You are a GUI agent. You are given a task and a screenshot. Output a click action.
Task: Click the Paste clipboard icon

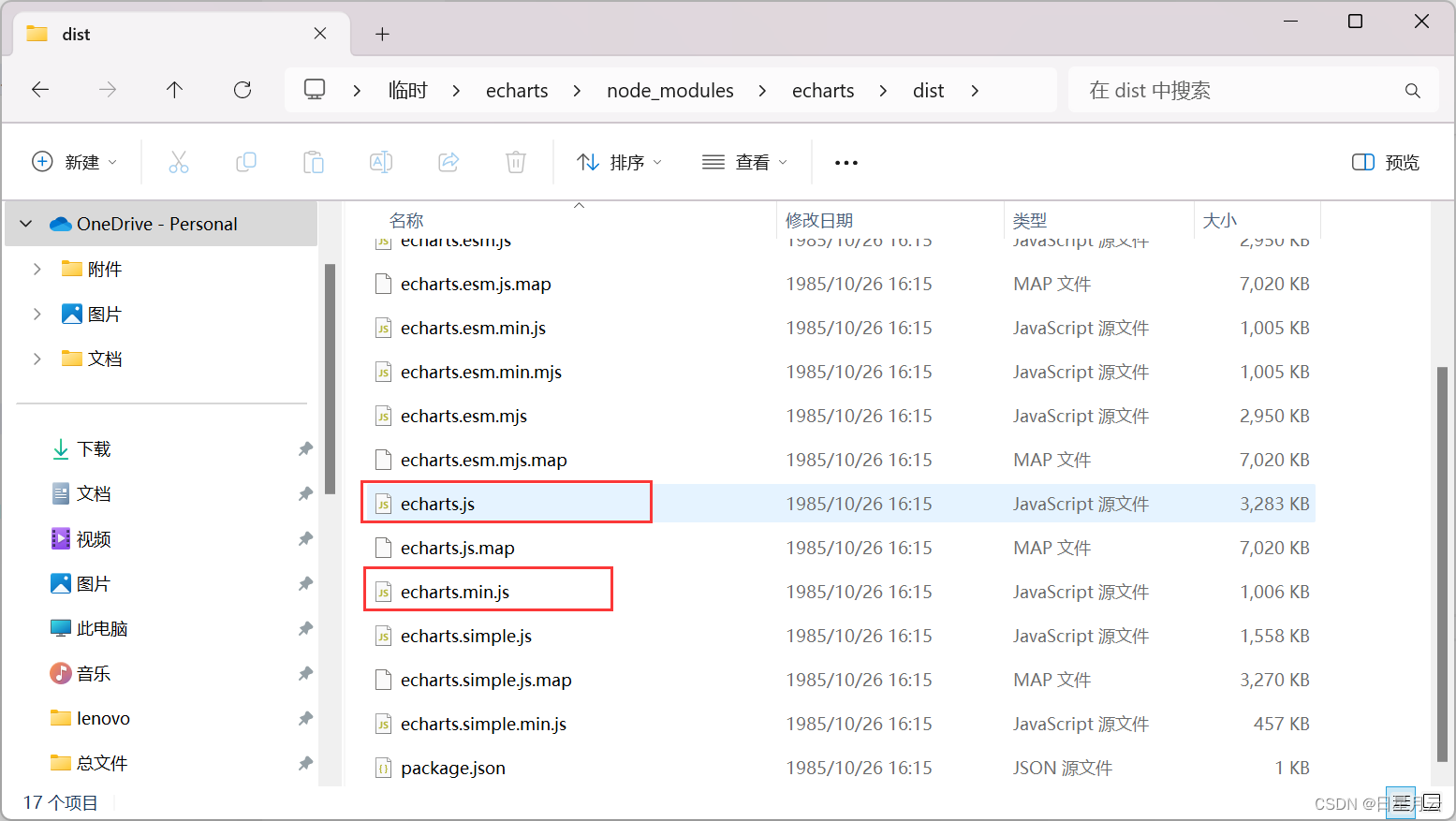pos(314,162)
